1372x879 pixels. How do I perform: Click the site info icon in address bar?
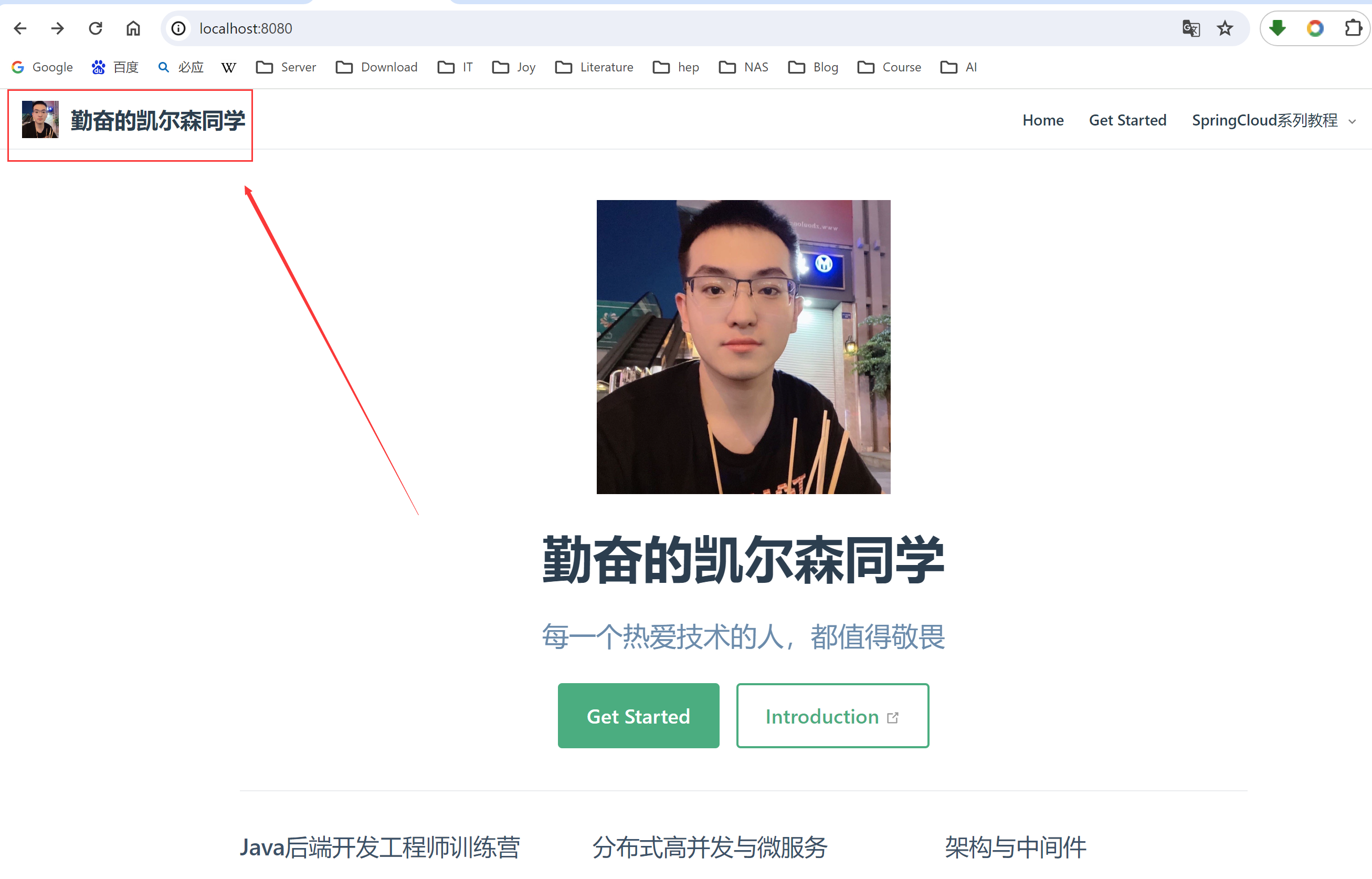click(x=178, y=28)
